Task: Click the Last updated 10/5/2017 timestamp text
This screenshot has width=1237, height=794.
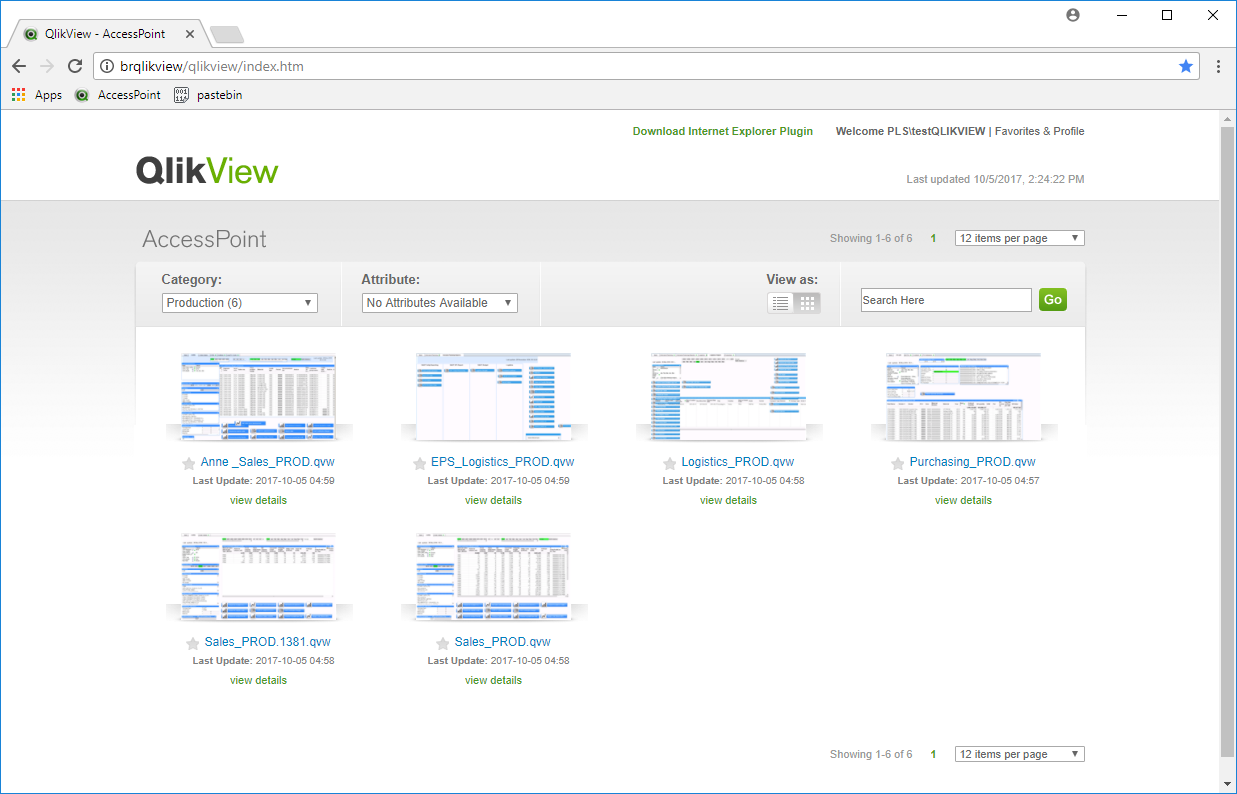Action: [995, 179]
